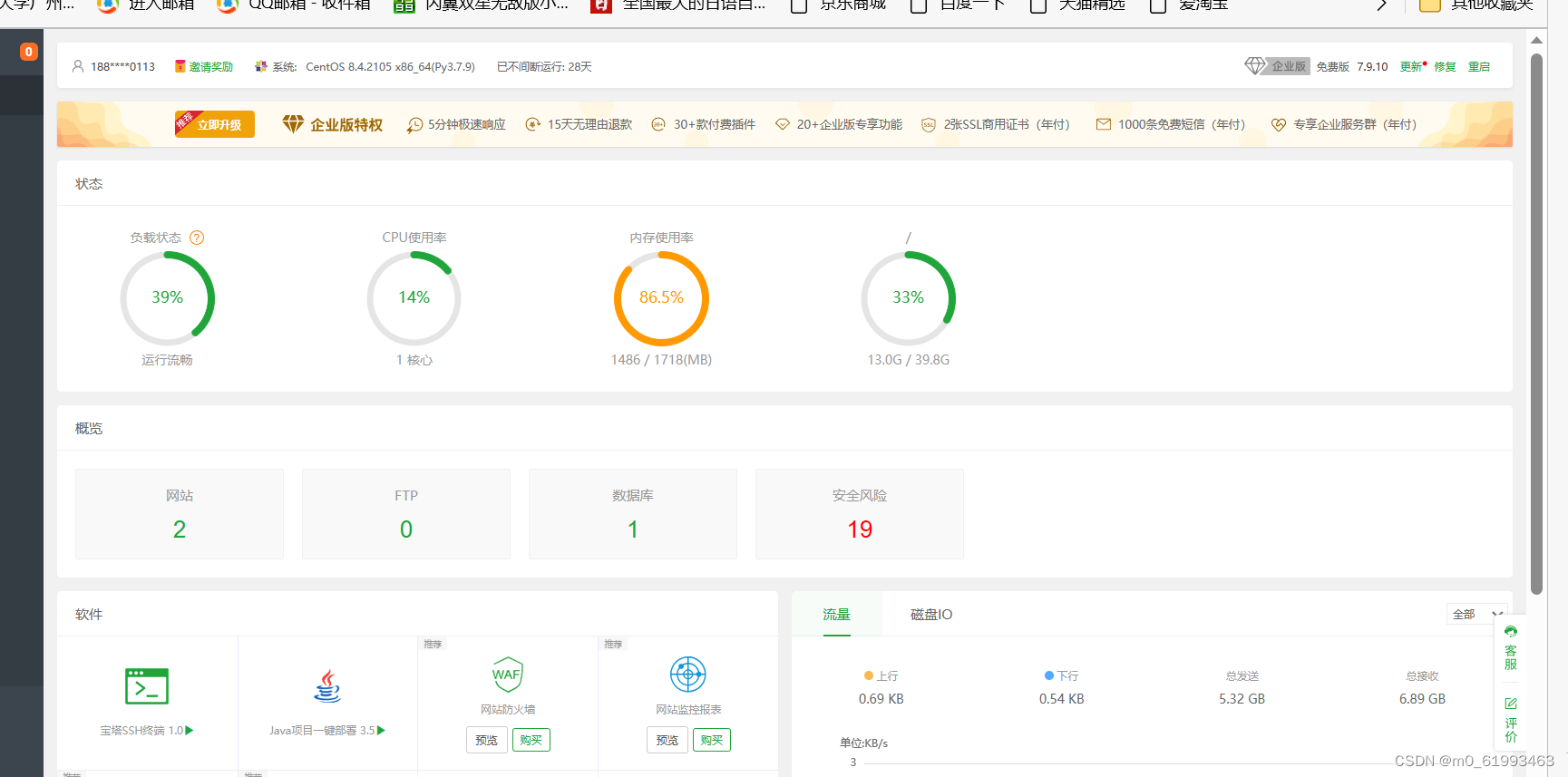Open the 其他收藏夹 bookmarks folder
The height and width of the screenshot is (777, 1568).
[1476, 5]
